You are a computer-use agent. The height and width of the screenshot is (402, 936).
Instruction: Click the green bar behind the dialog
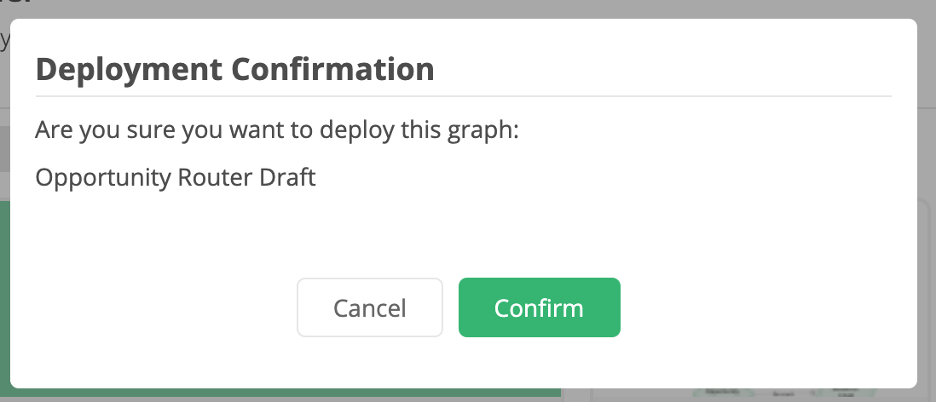(285, 393)
